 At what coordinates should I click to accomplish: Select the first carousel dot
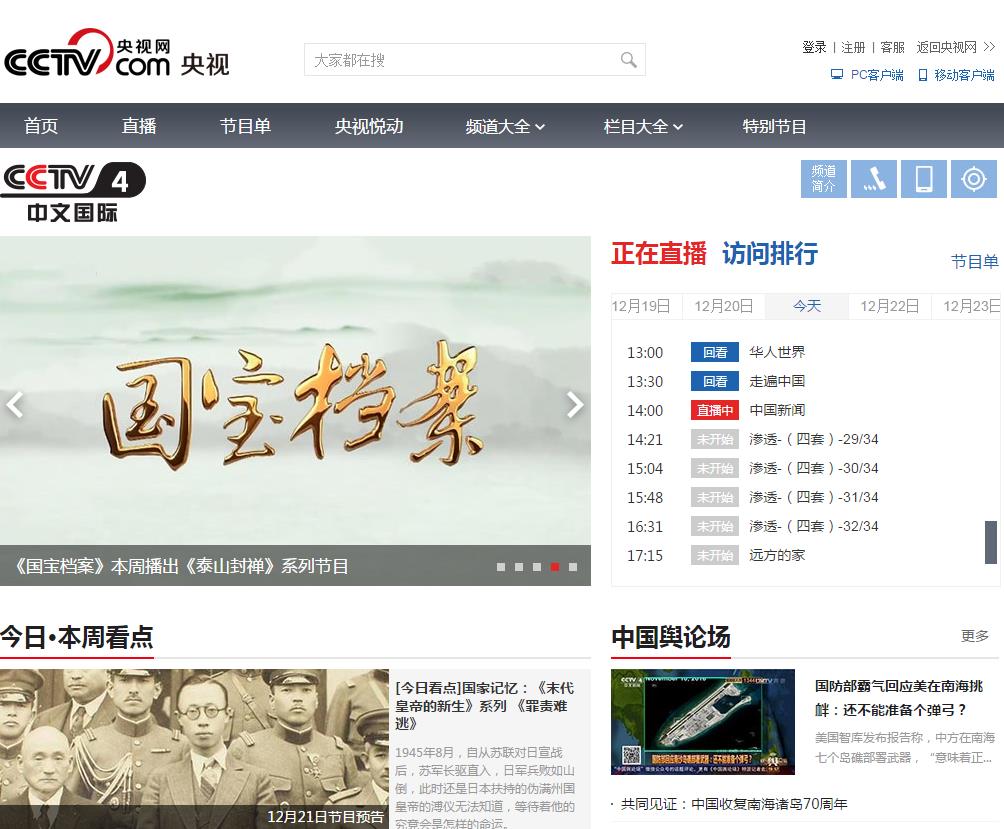(501, 567)
